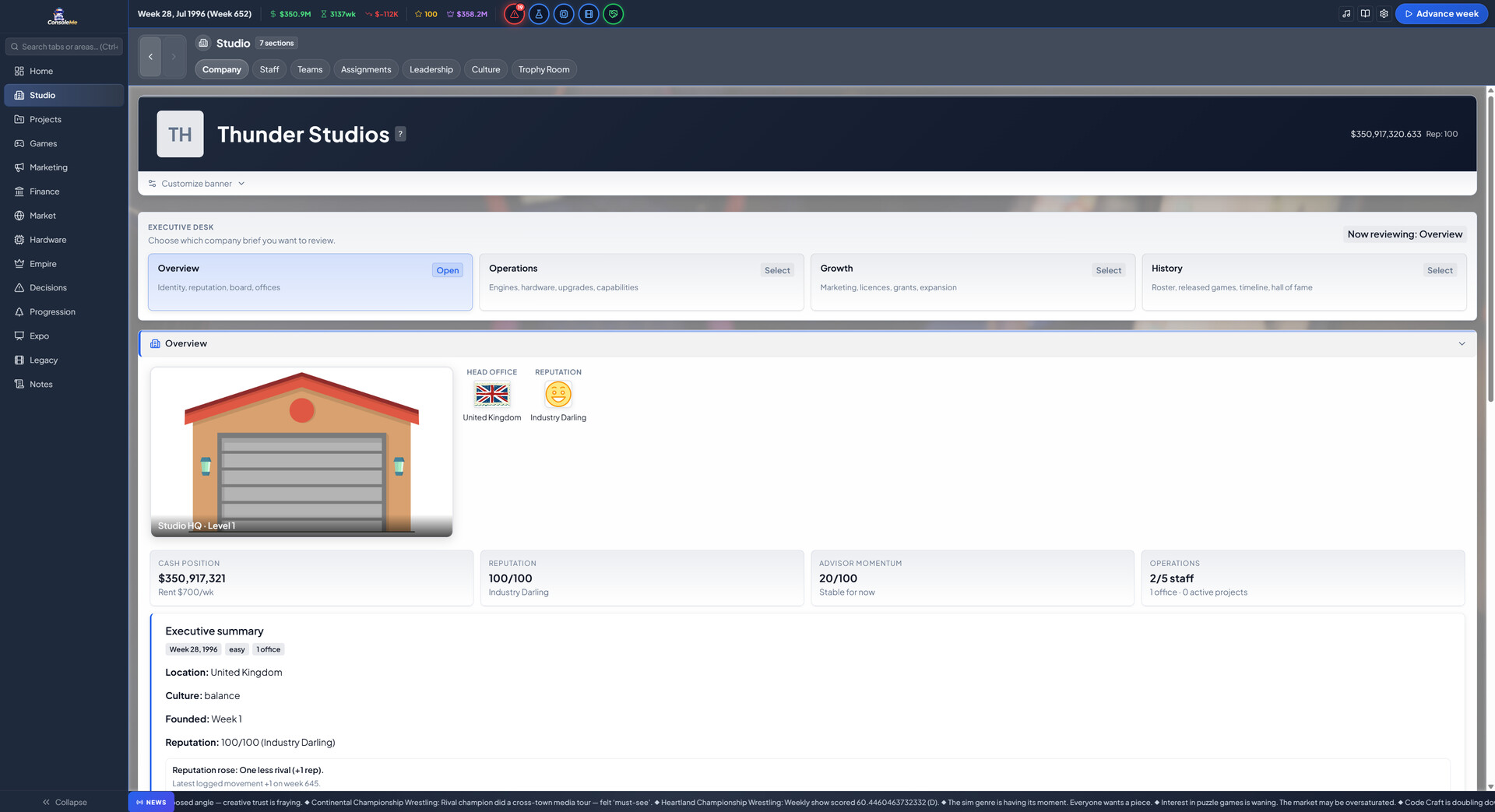The width and height of the screenshot is (1495, 812).
Task: Click the star 100 reputation indicator
Action: click(x=426, y=14)
